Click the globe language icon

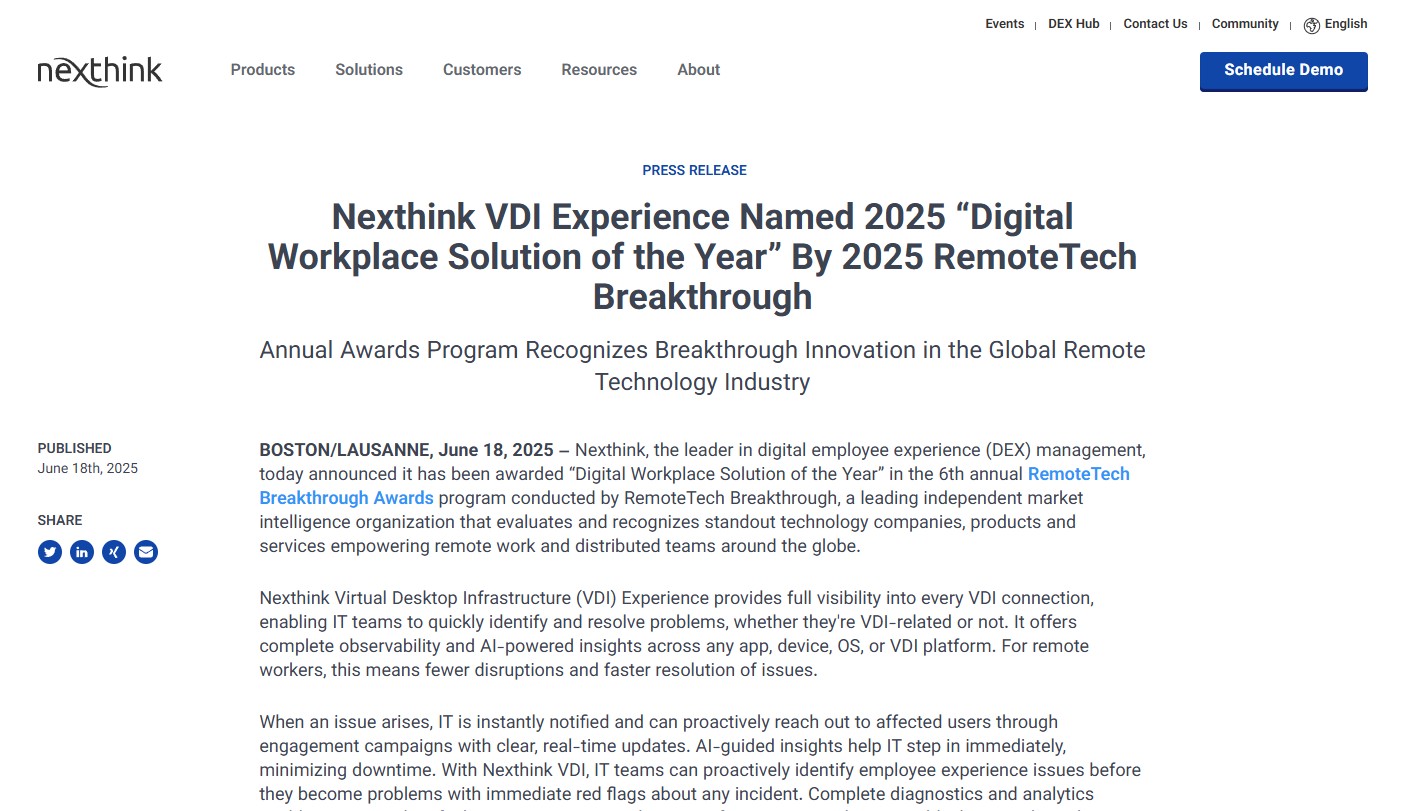(x=1312, y=25)
